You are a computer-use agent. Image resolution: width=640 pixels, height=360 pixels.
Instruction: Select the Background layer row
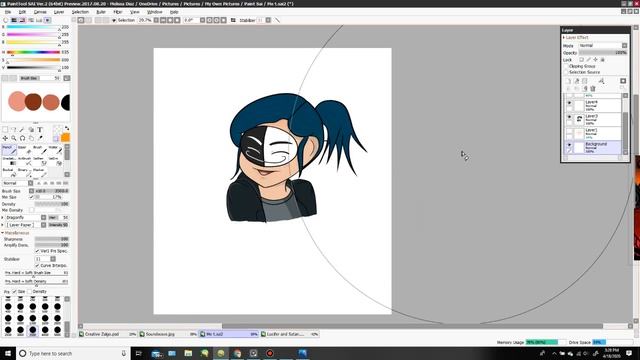click(593, 147)
